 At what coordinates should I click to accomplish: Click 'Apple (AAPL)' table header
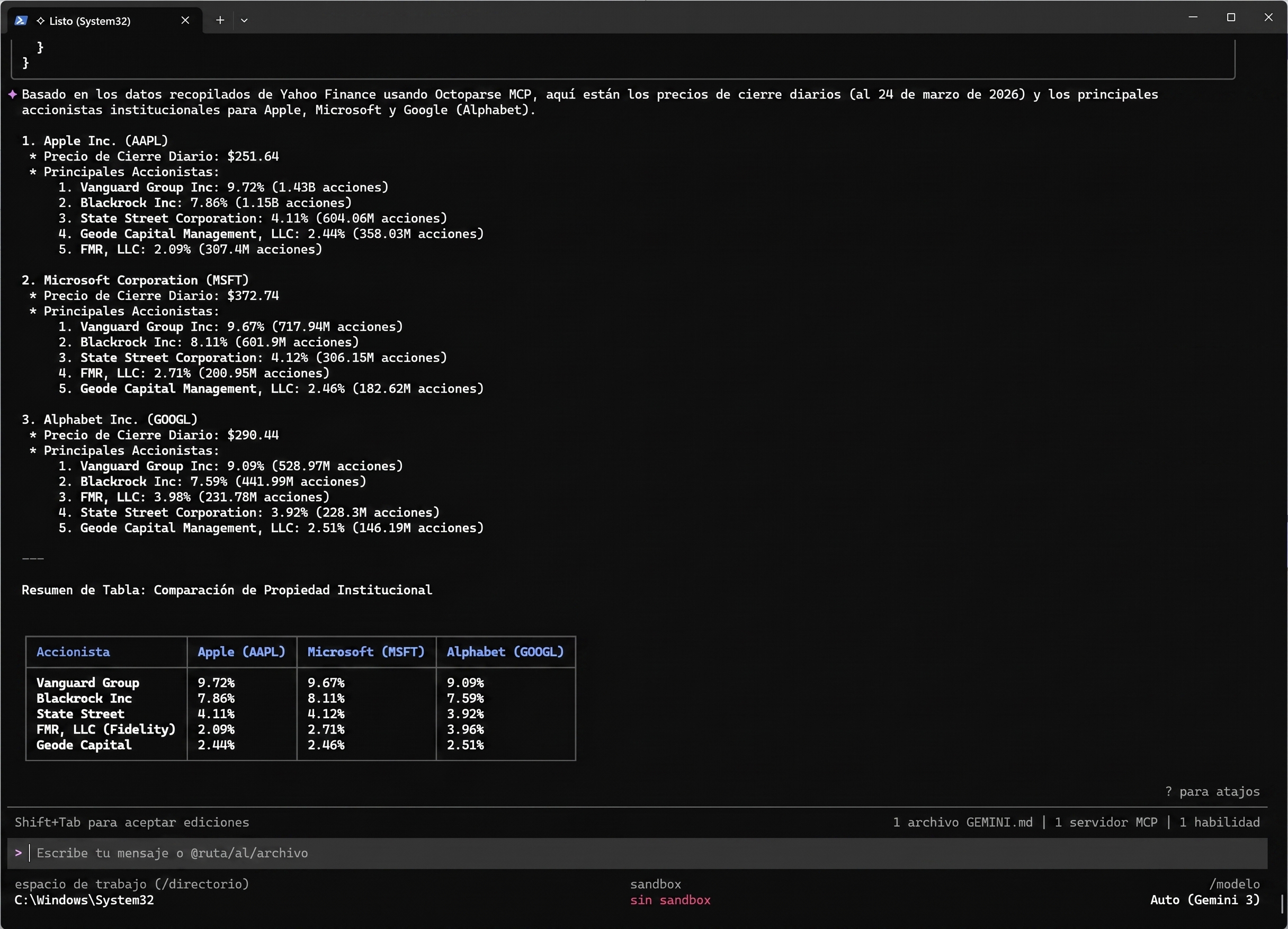point(241,652)
